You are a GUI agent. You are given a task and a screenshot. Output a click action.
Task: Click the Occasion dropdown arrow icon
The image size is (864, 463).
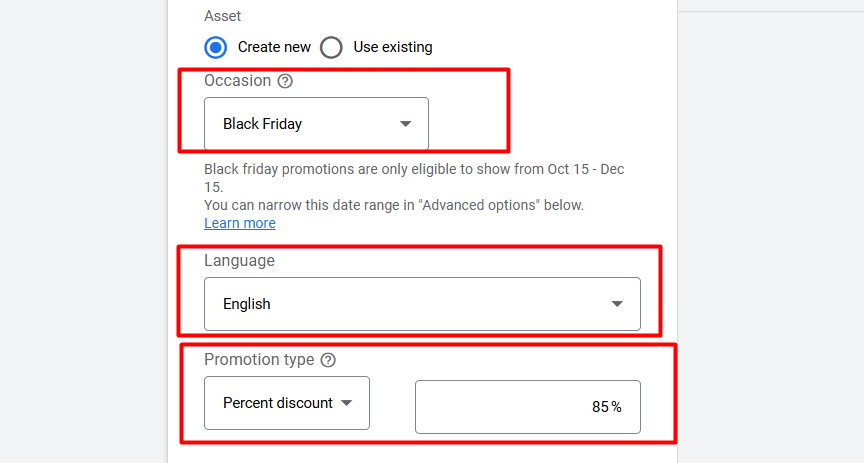click(405, 124)
